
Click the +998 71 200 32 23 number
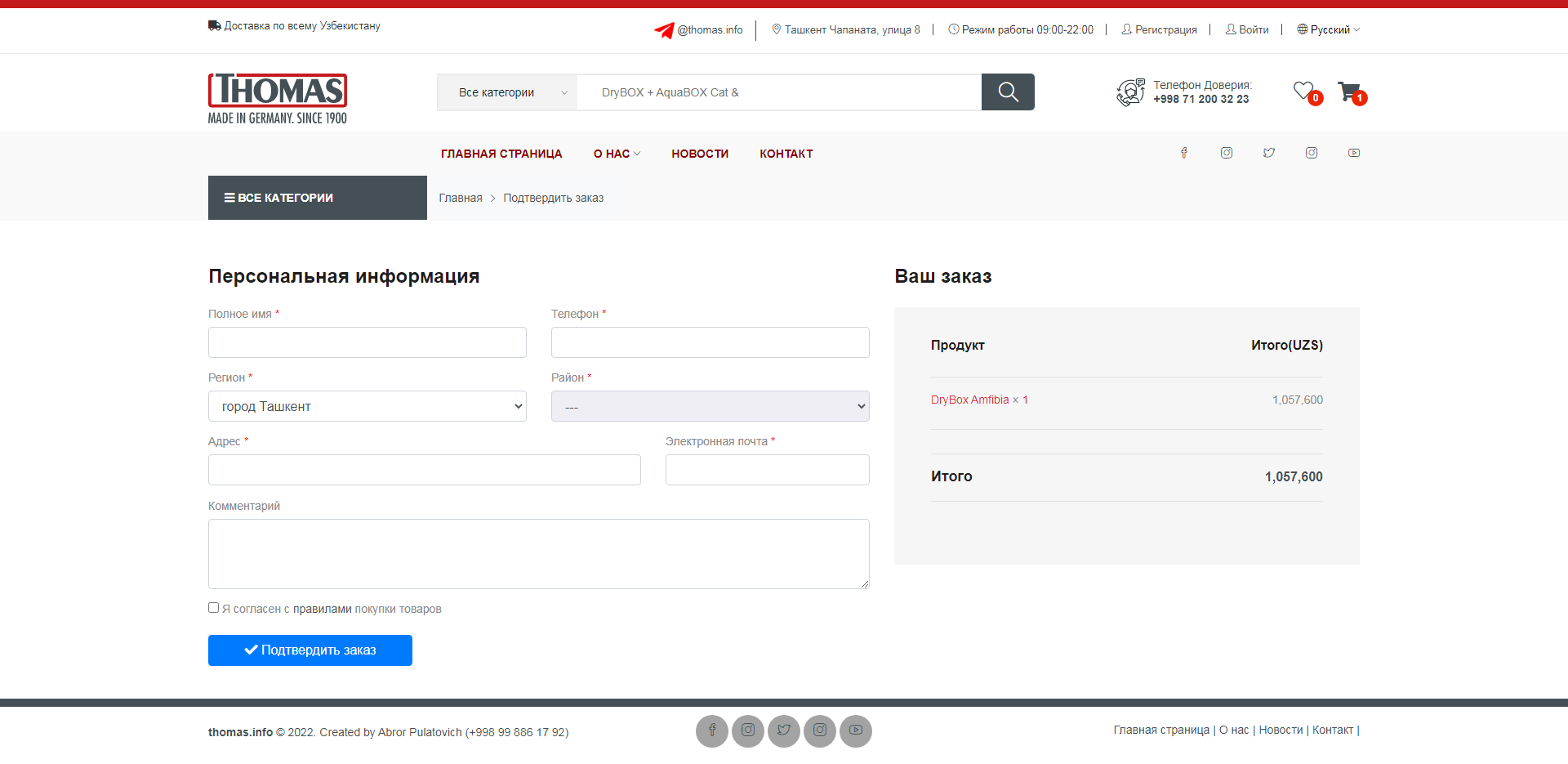pyautogui.click(x=1201, y=99)
